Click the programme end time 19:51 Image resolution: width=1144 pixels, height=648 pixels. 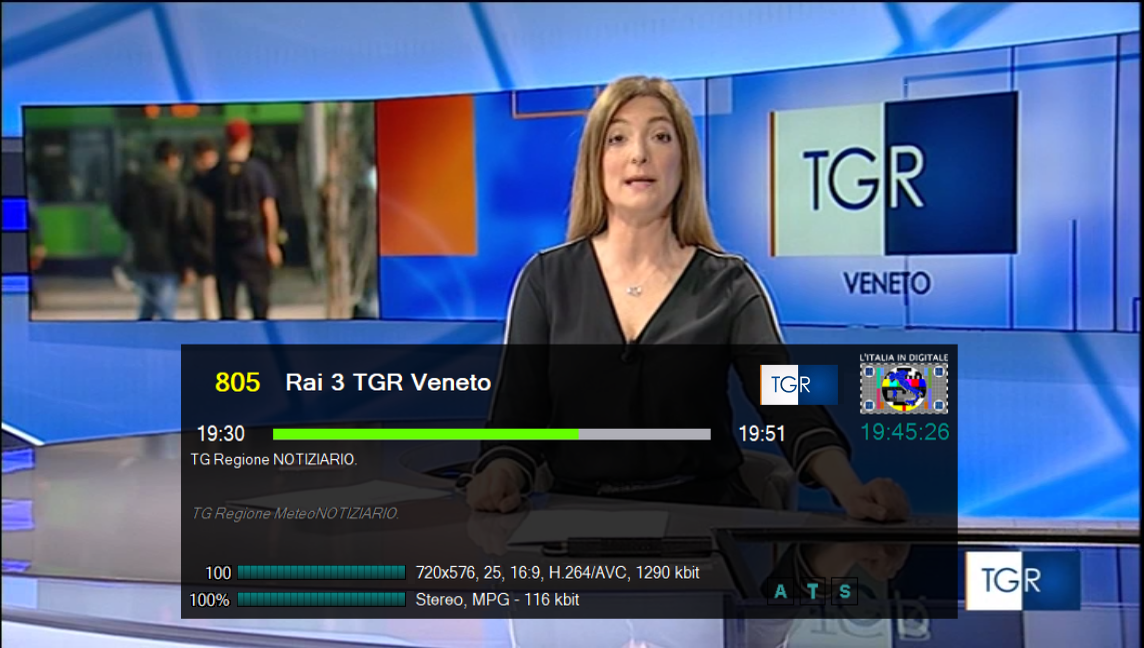pyautogui.click(x=762, y=434)
